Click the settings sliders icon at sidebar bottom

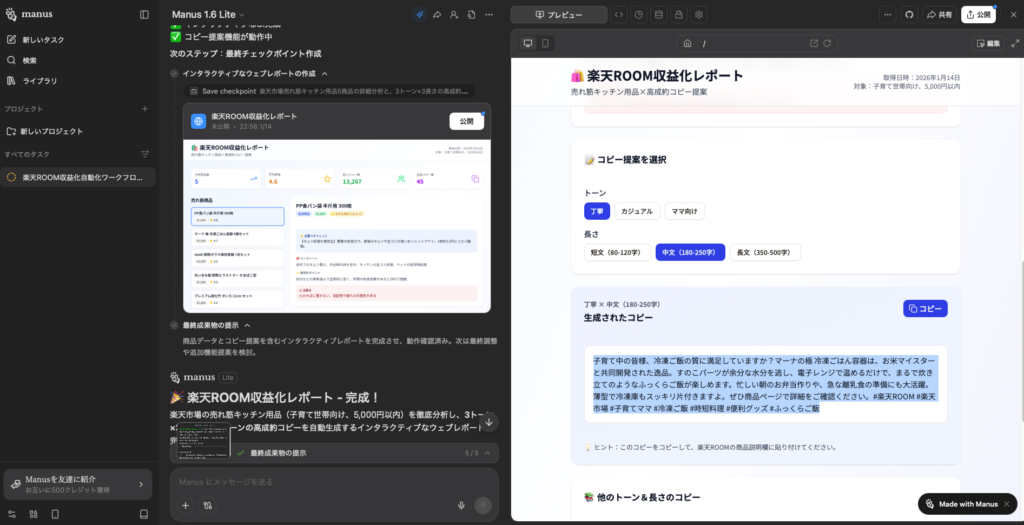coord(12,514)
